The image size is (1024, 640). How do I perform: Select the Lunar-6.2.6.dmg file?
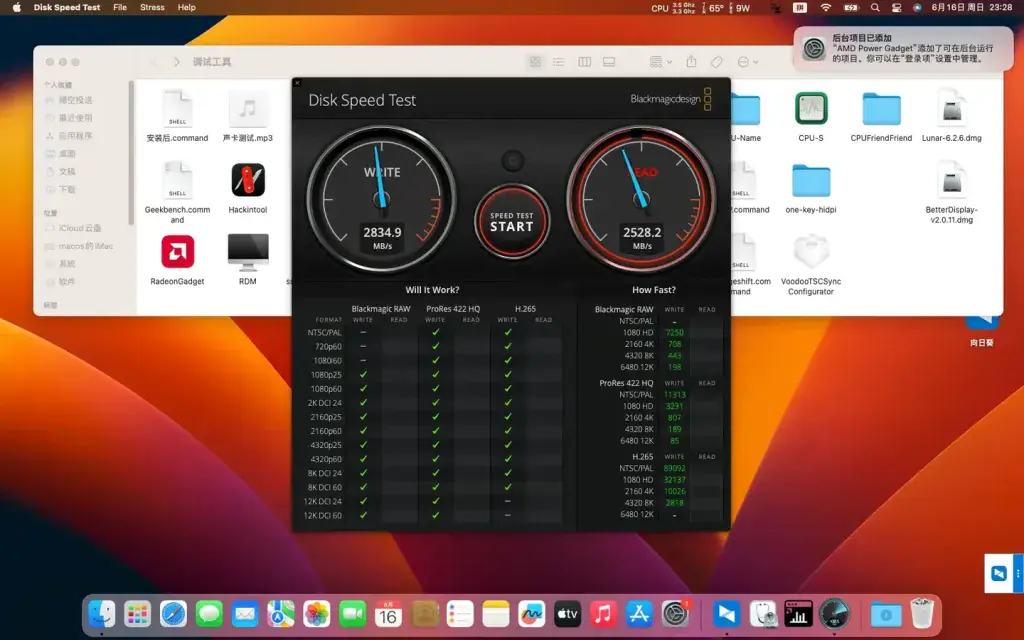952,116
